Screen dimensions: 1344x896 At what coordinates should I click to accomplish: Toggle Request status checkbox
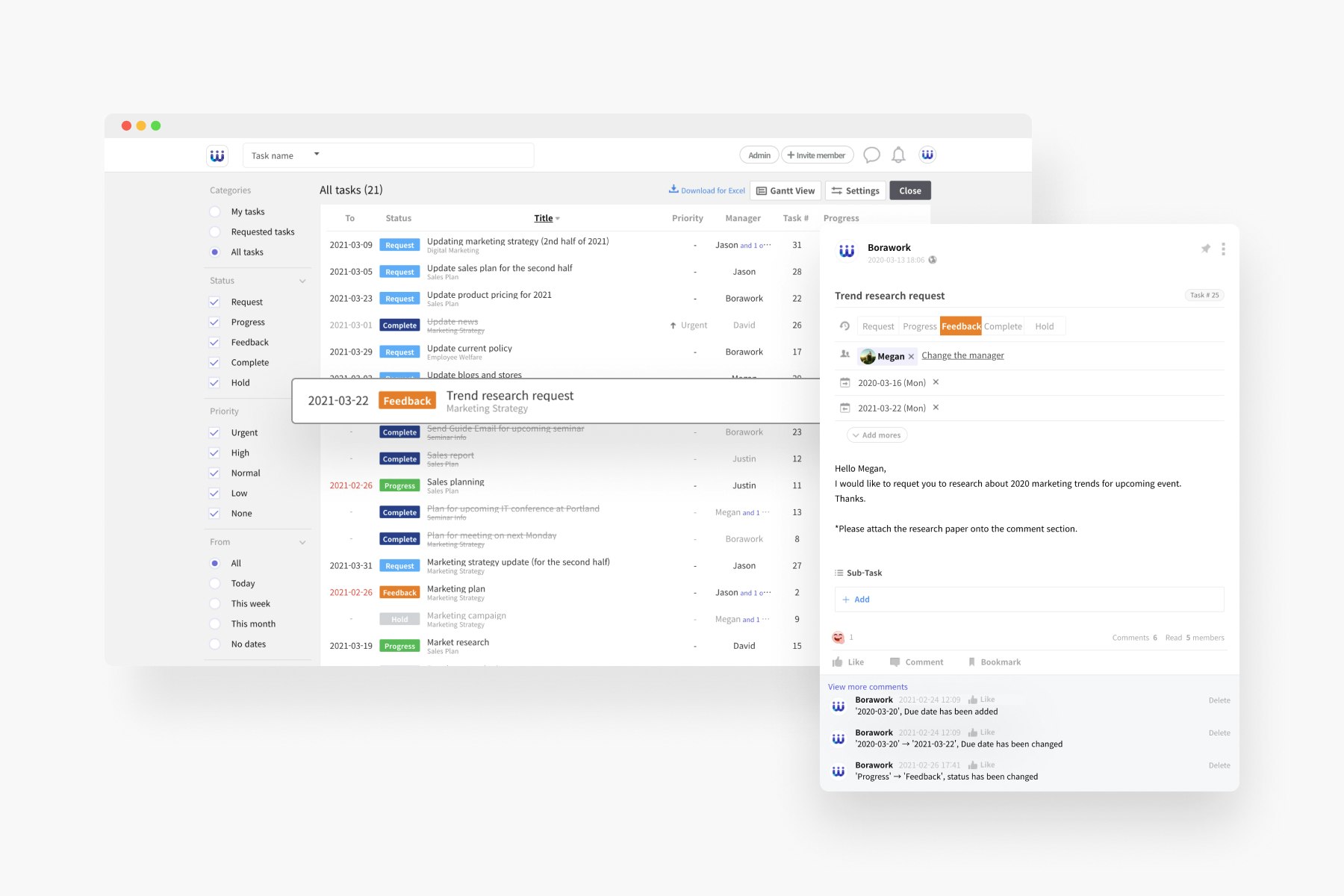tap(214, 302)
